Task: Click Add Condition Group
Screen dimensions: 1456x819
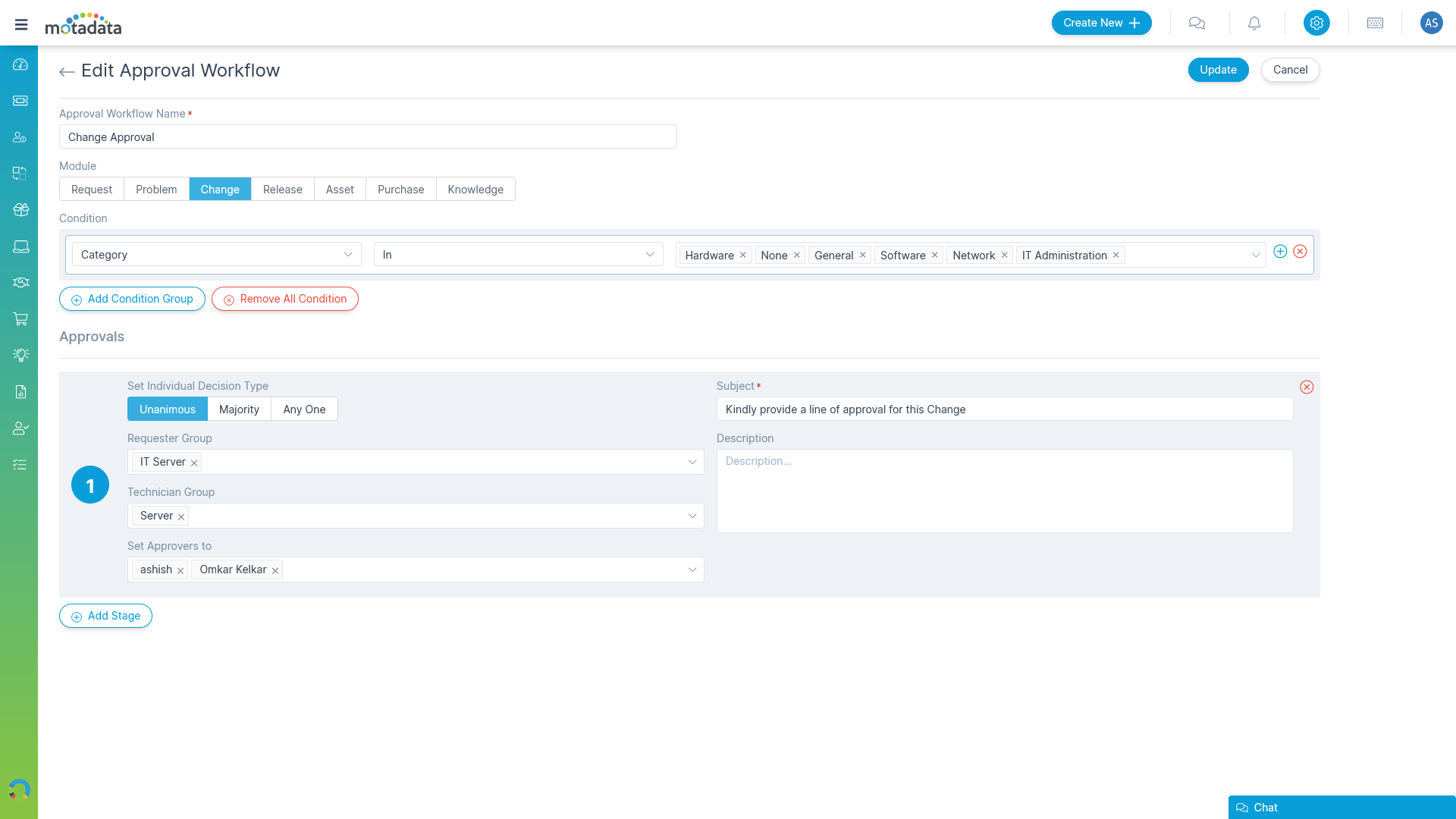Action: (x=132, y=299)
